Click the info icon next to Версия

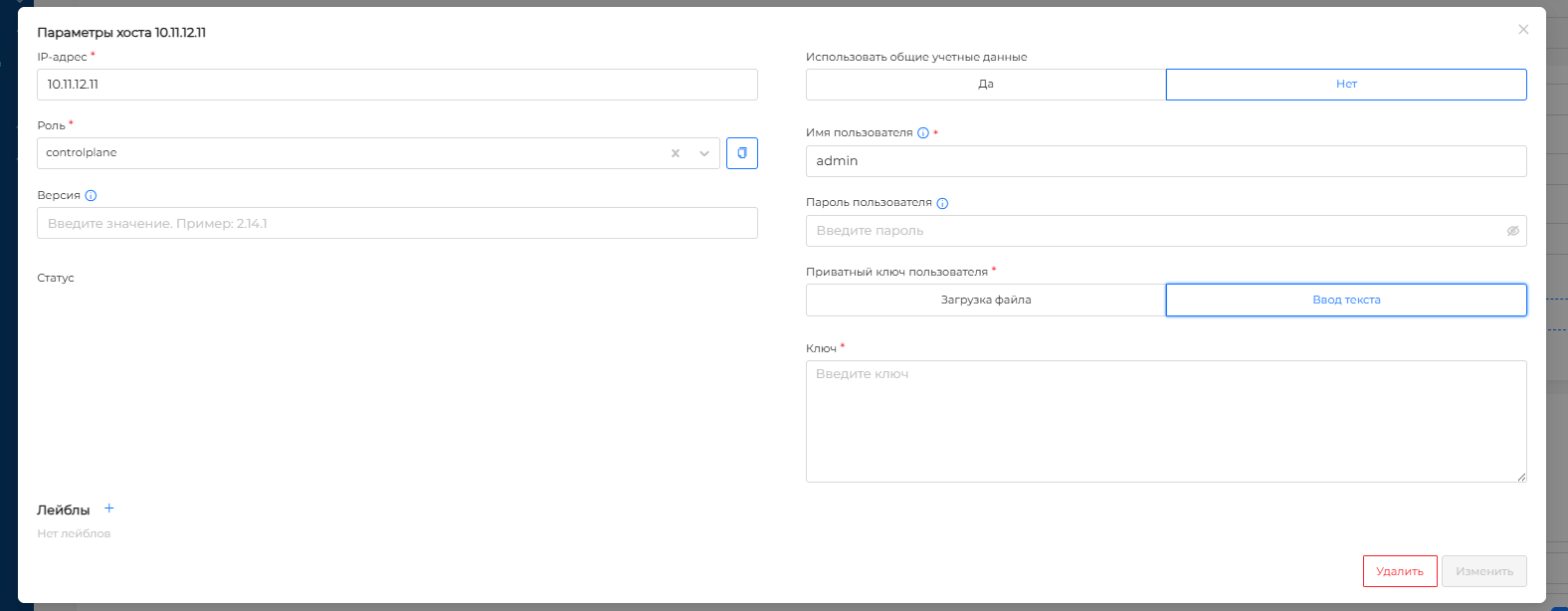pos(92,196)
